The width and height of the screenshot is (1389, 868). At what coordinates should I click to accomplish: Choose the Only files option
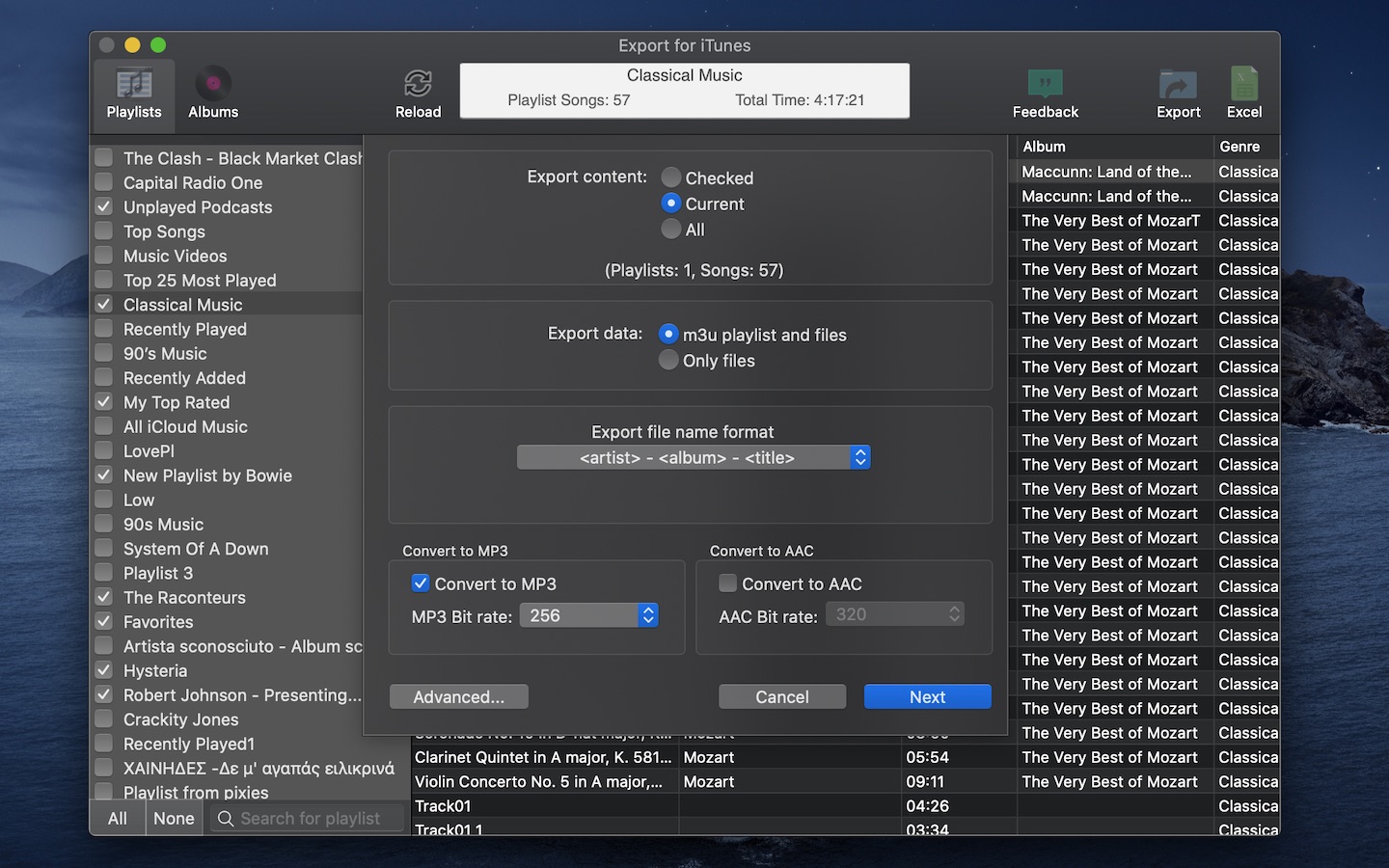pyautogui.click(x=668, y=360)
